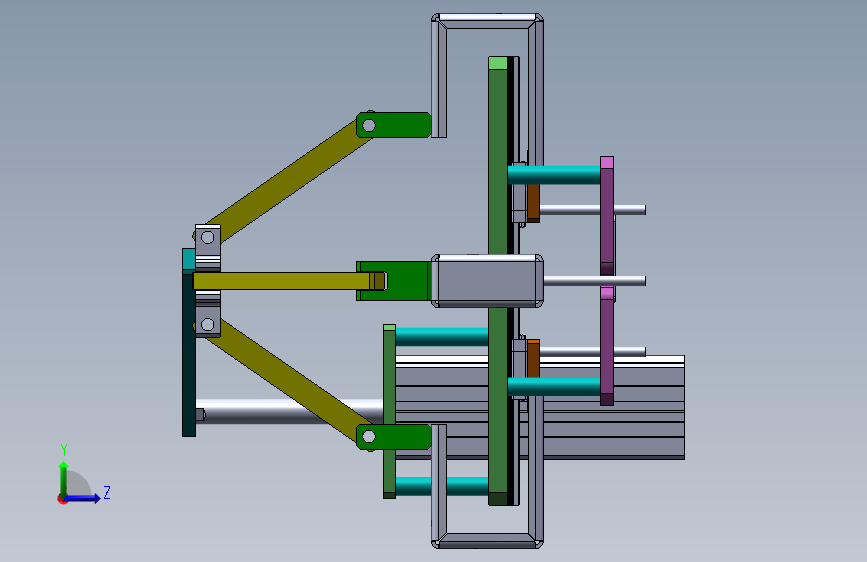Select the long gray horizontal shaft at bottom left
The height and width of the screenshot is (562, 867).
[289, 412]
